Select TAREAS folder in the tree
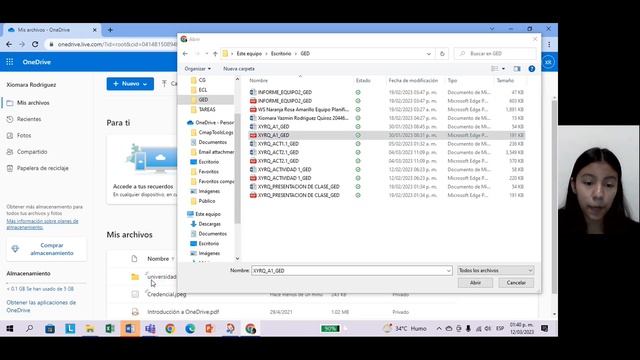640x360 pixels. [207, 109]
